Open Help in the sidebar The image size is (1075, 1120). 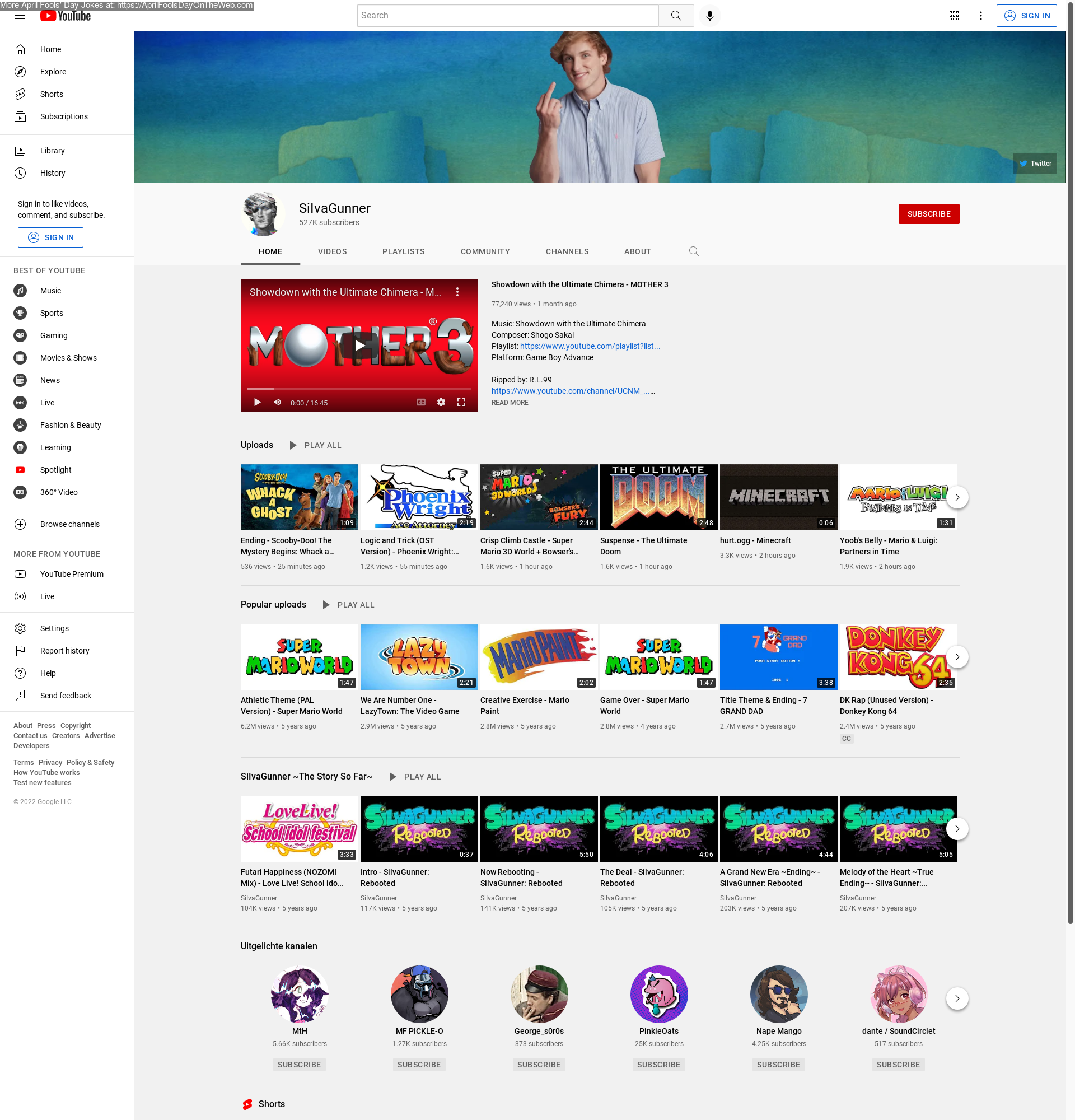pos(67,673)
